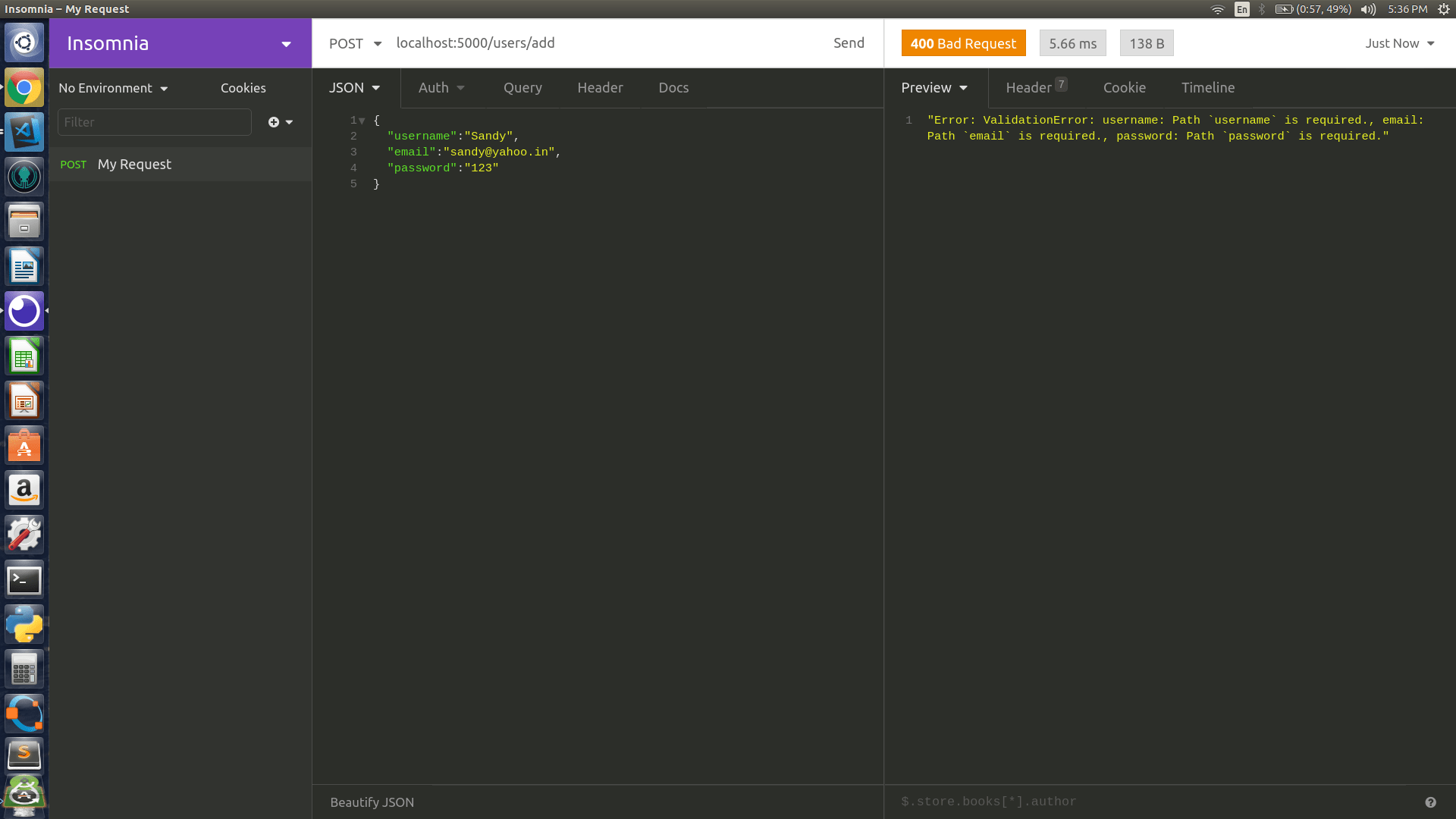Screen dimensions: 1456x819
Task: Launch Python IDLE from the dock
Action: 24,624
